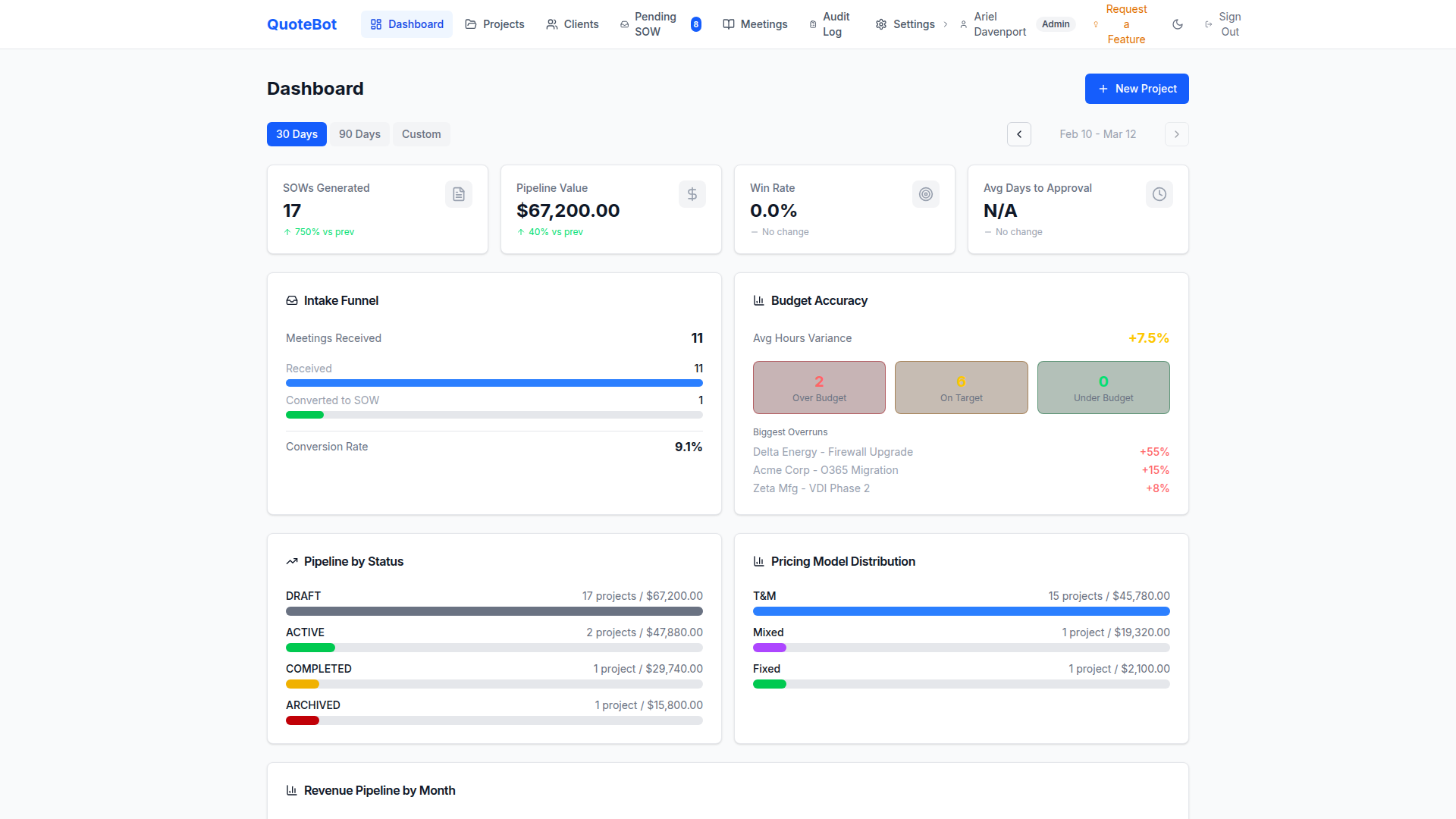The width and height of the screenshot is (1456, 819).
Task: Open Meetings via the book icon
Action: click(729, 24)
